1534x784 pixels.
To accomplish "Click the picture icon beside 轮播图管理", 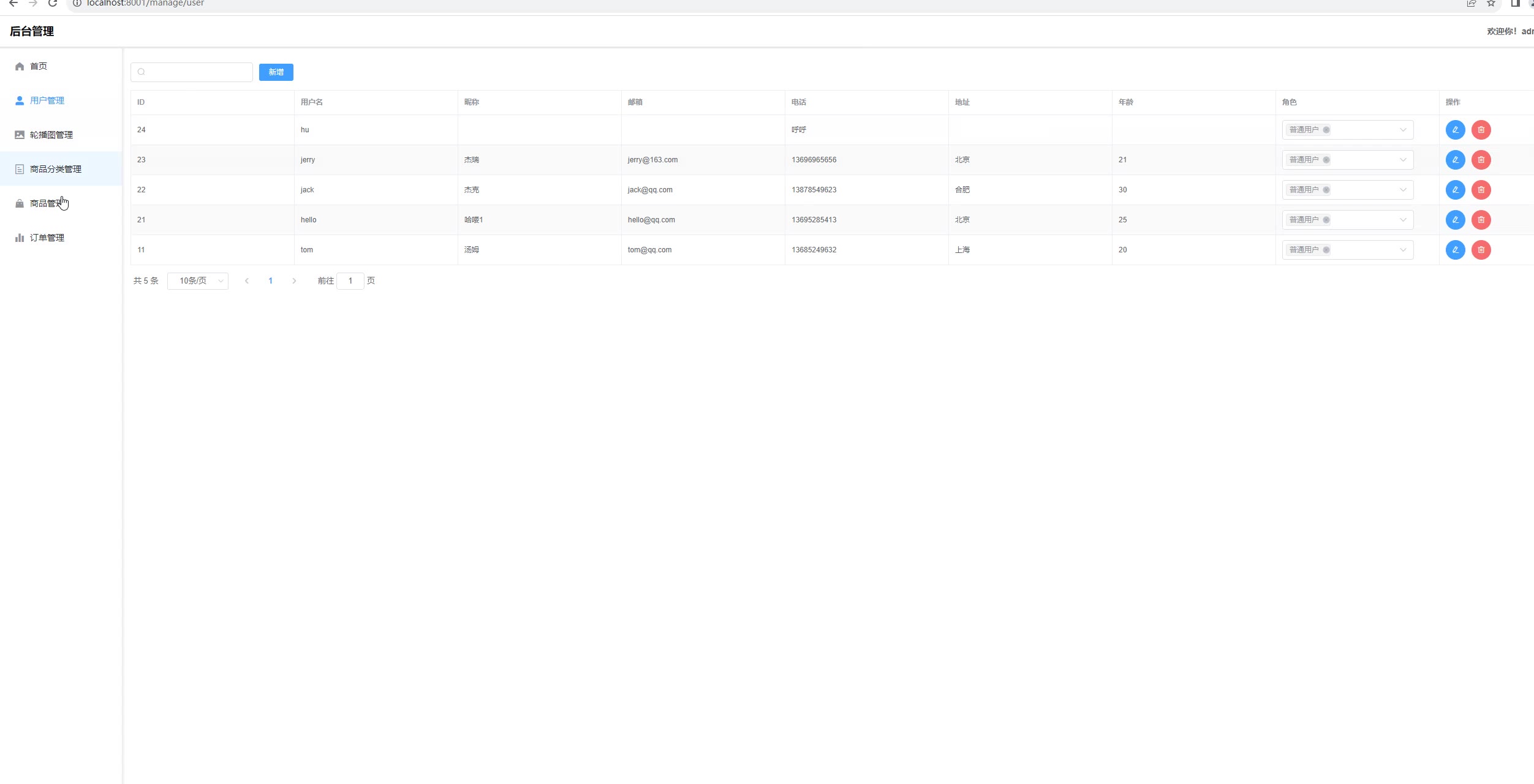I will 20,135.
